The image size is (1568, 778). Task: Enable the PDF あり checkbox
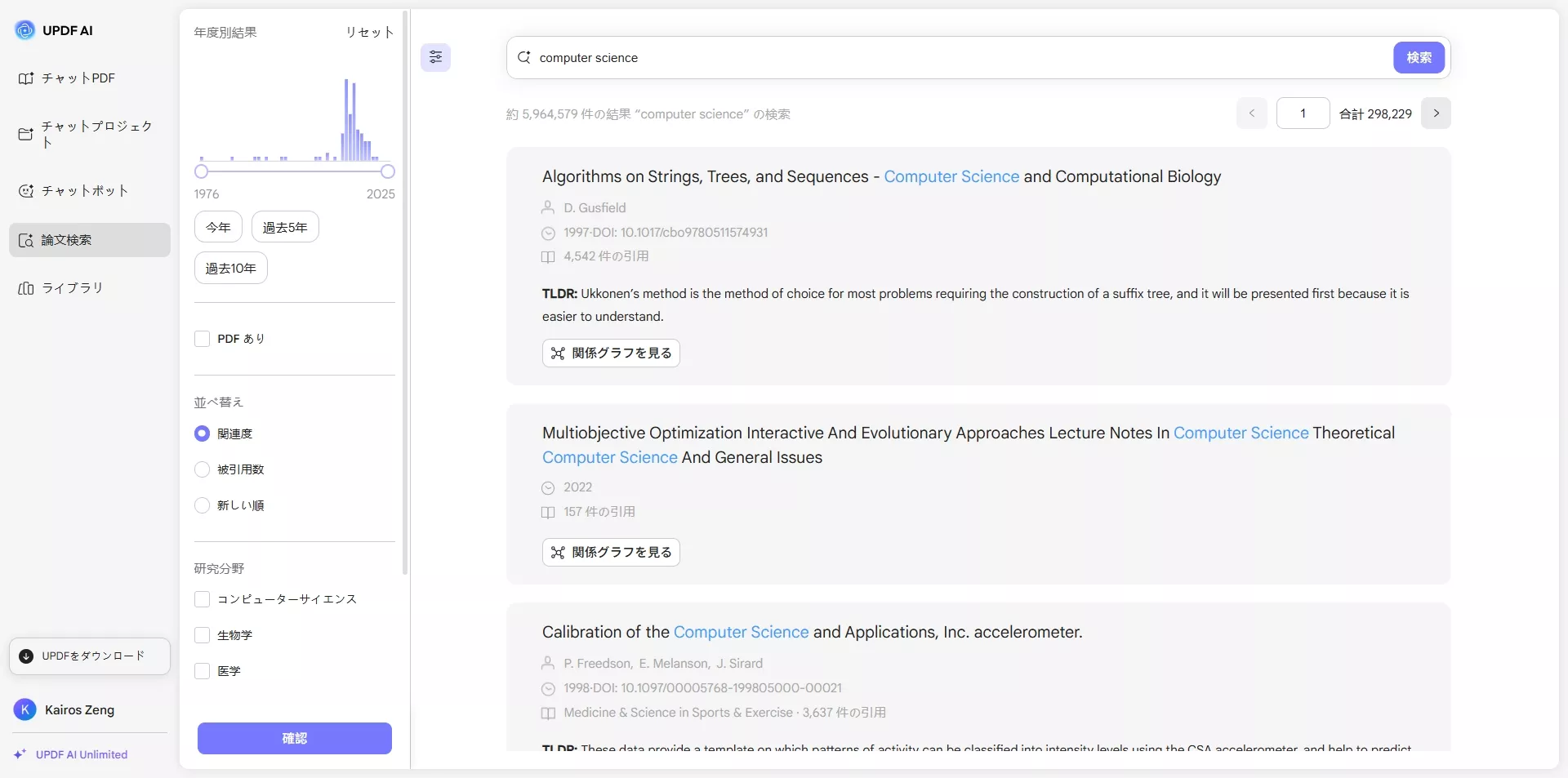[x=203, y=339]
